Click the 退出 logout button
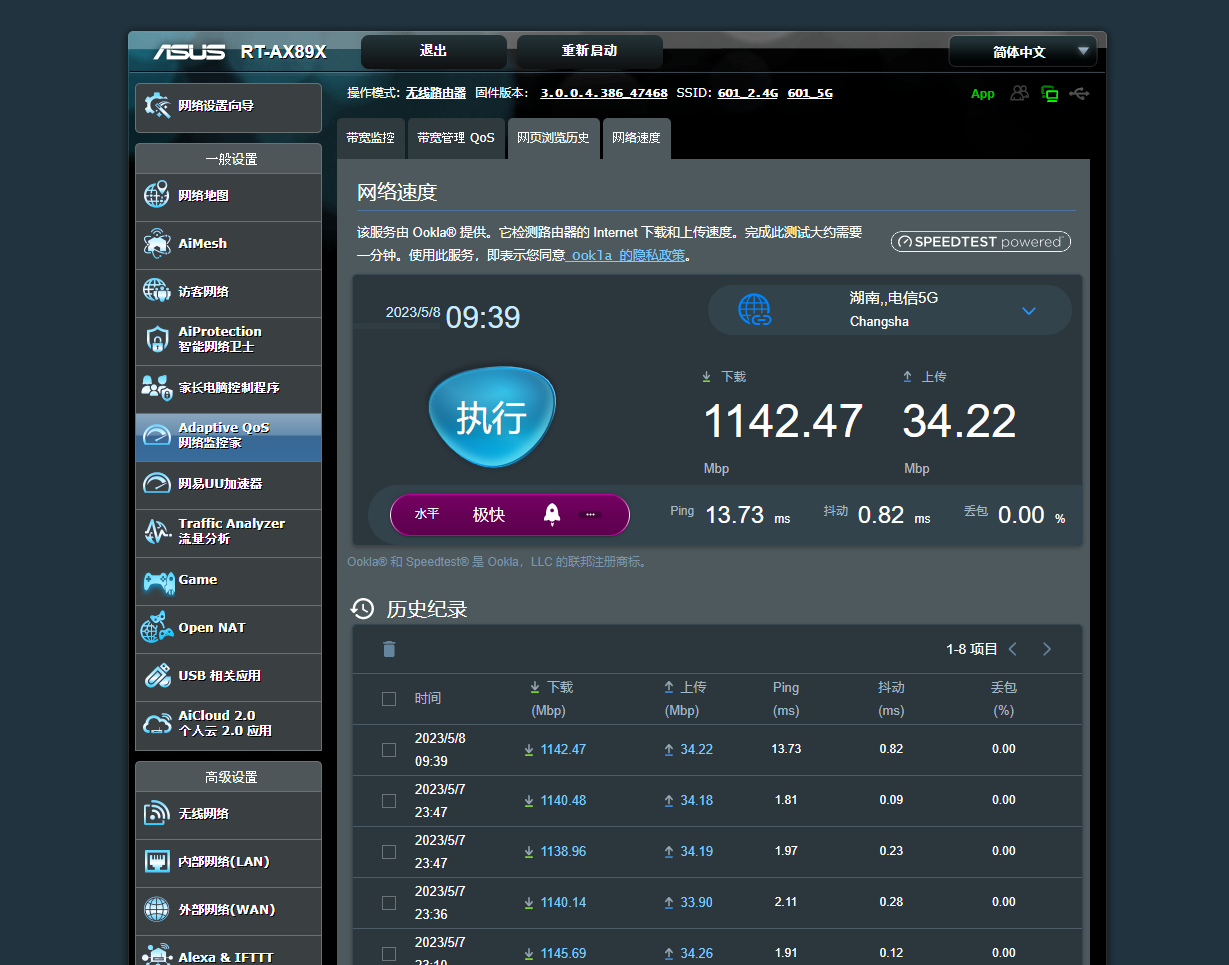 click(x=434, y=51)
